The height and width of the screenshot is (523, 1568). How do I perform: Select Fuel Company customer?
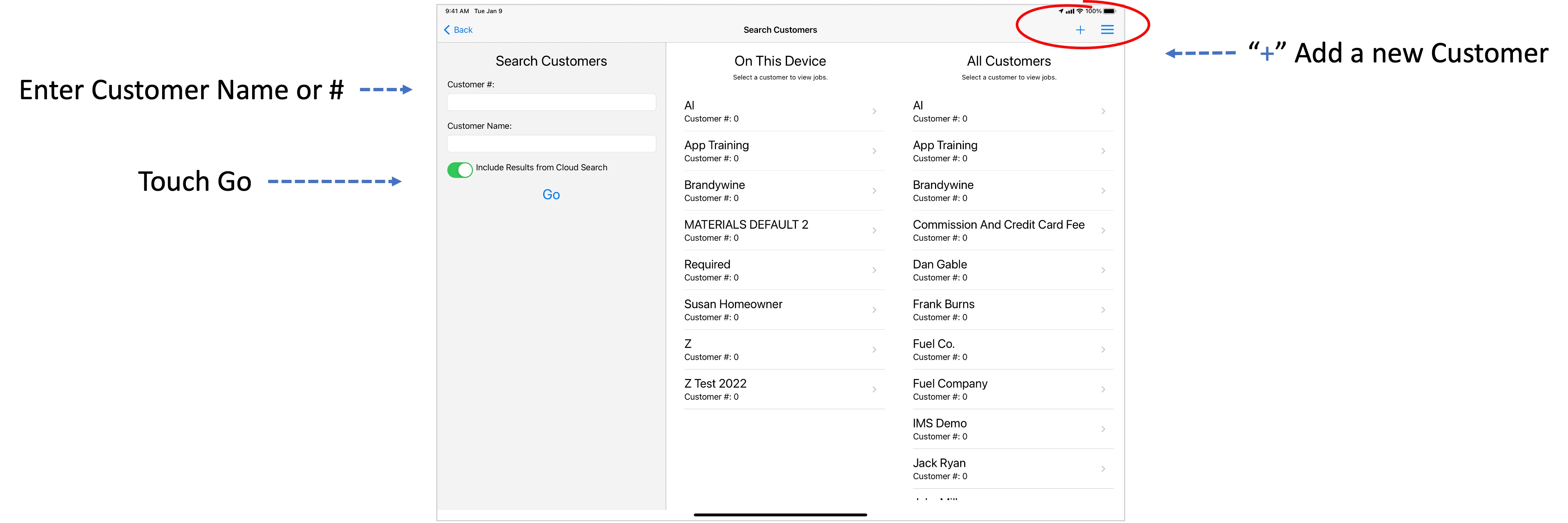pyautogui.click(x=1013, y=390)
